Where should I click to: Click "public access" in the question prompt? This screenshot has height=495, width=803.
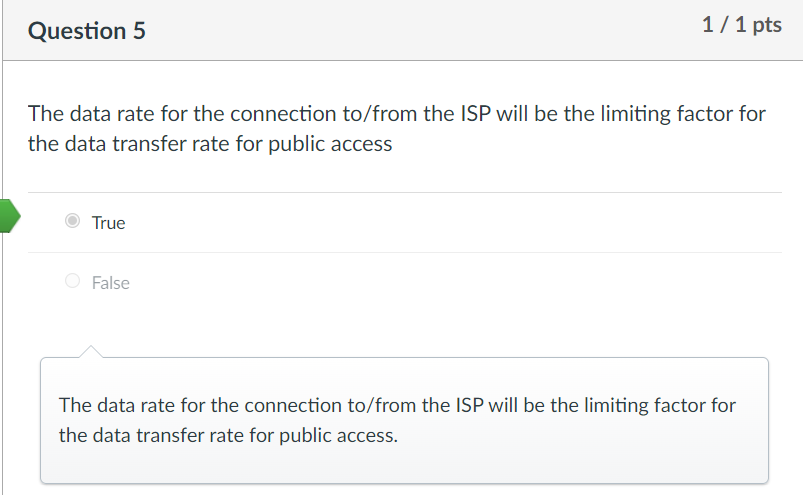pos(330,144)
